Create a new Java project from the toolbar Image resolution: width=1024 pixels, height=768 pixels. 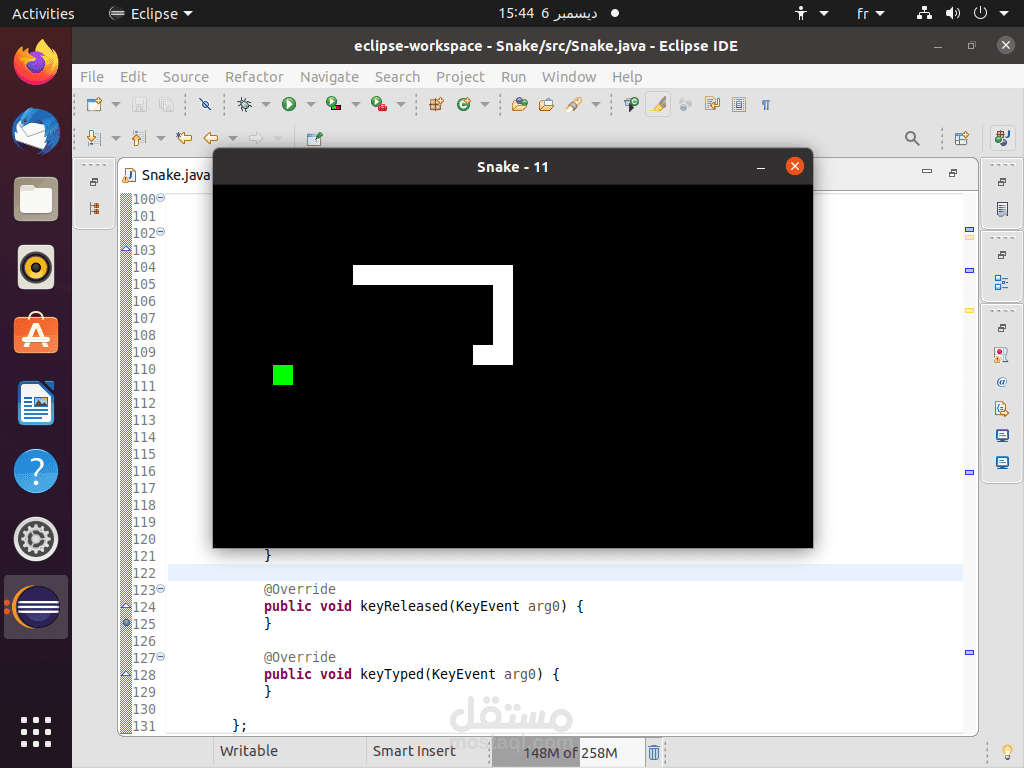click(x=435, y=104)
